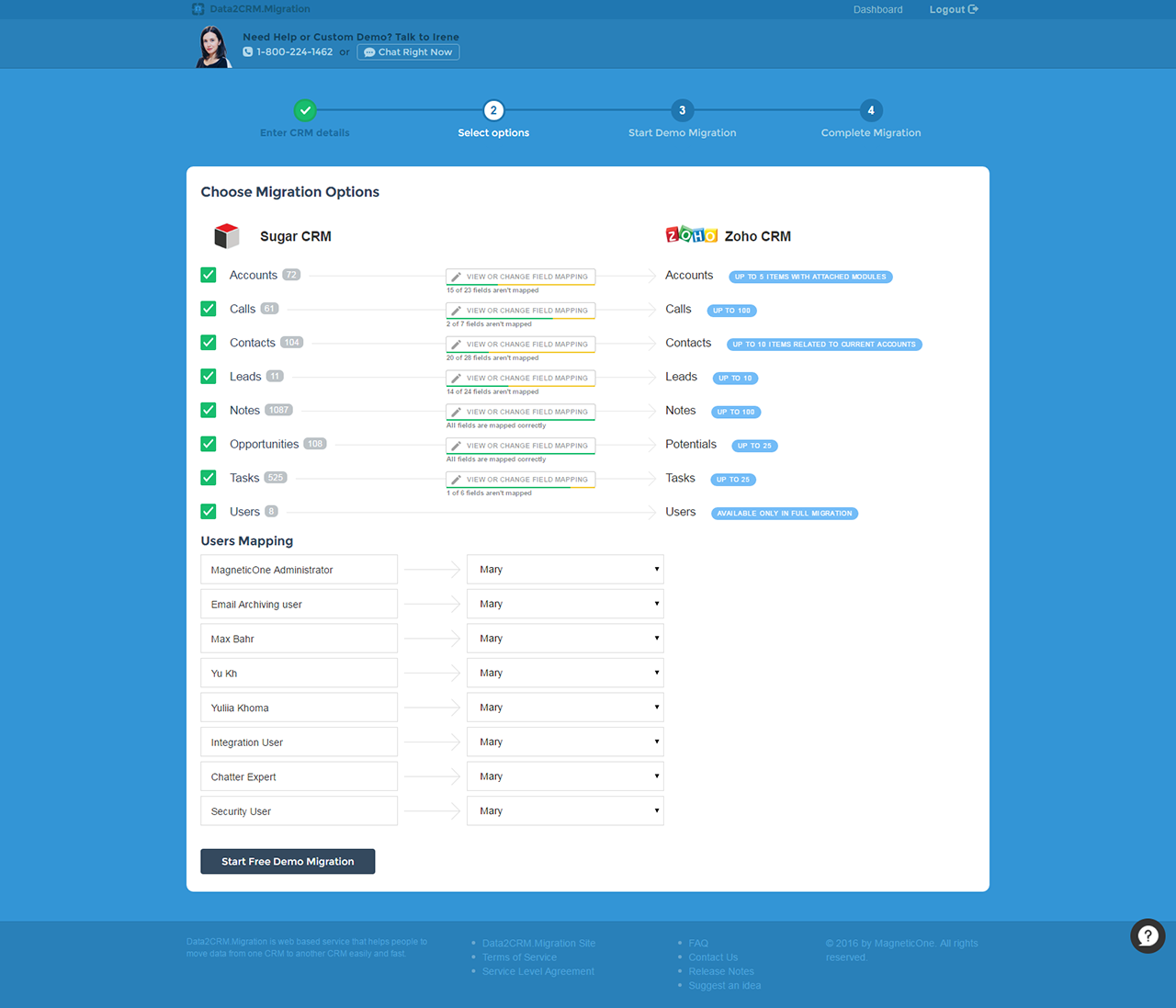Click Irene's support avatar photo
Screen dimensions: 1176x1008
pos(213,46)
